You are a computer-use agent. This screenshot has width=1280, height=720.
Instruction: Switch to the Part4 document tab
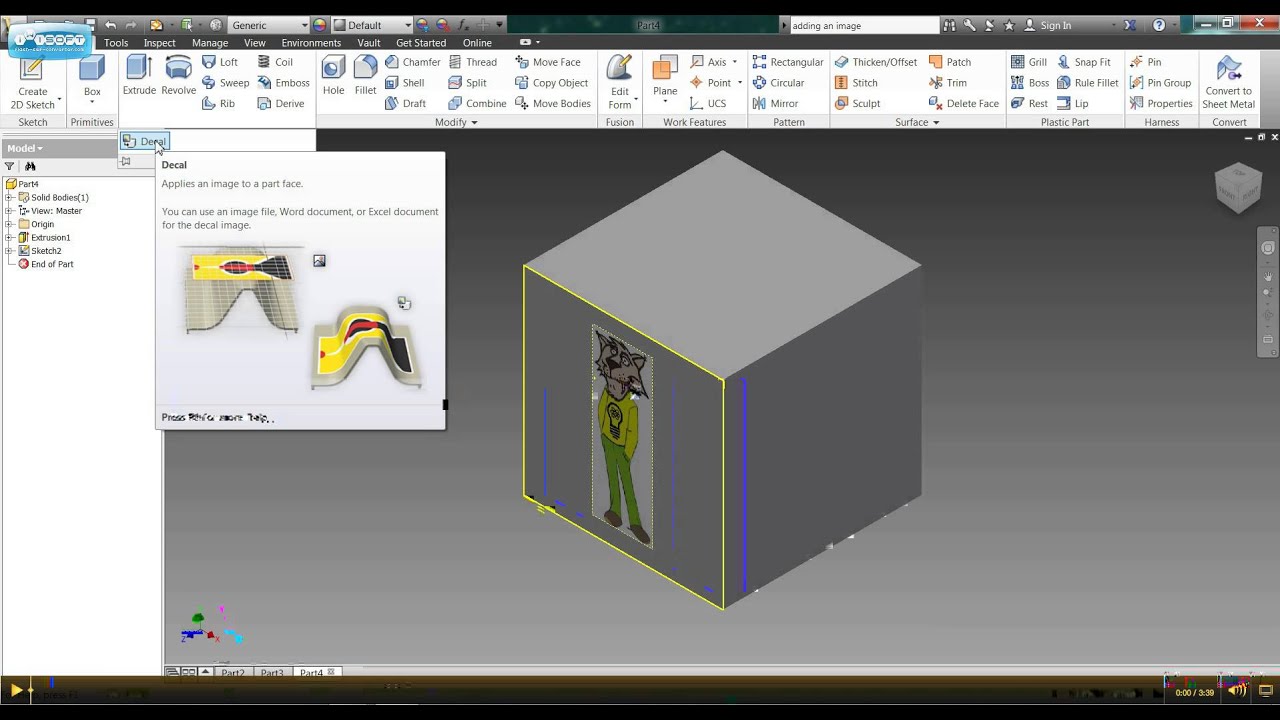point(317,673)
